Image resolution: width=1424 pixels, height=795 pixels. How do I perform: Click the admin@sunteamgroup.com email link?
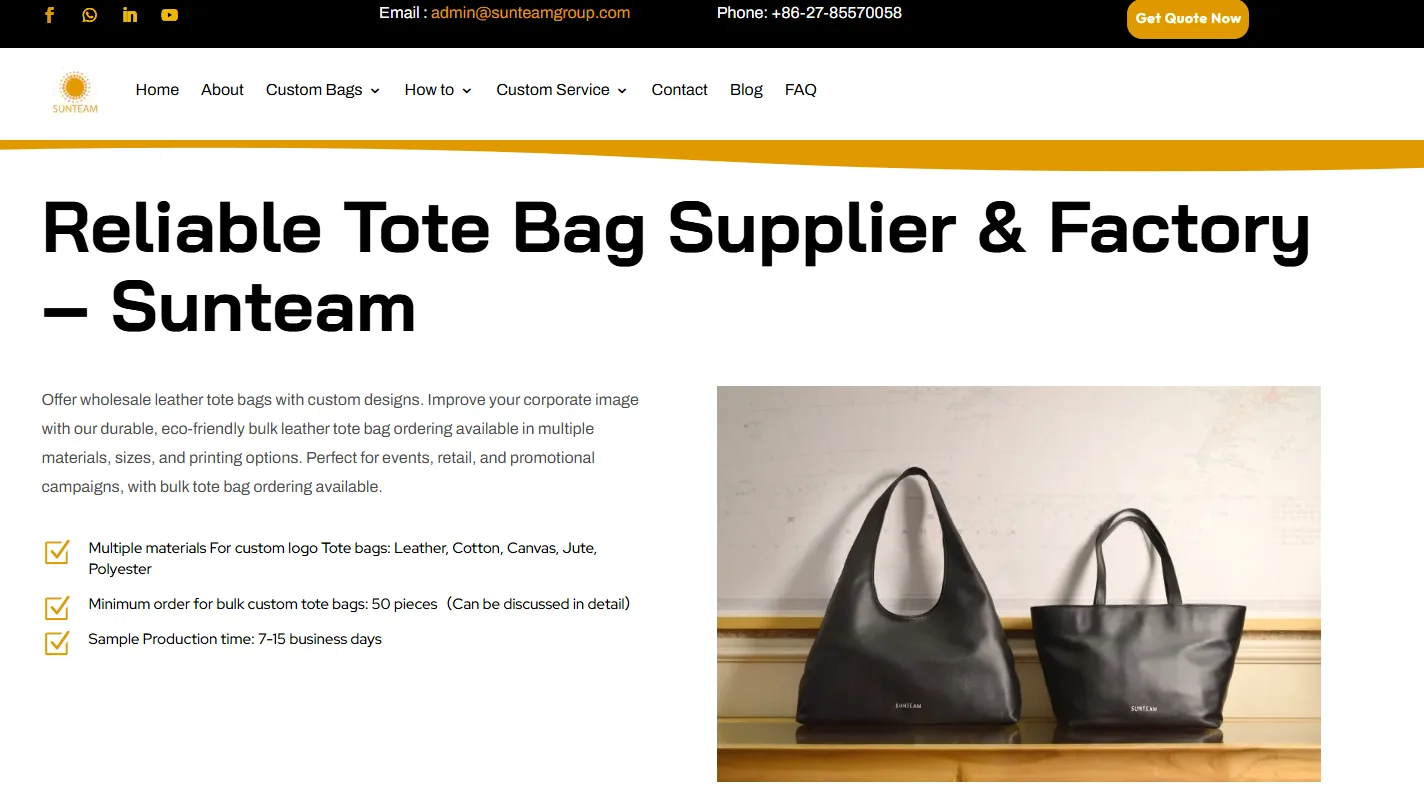click(x=530, y=13)
